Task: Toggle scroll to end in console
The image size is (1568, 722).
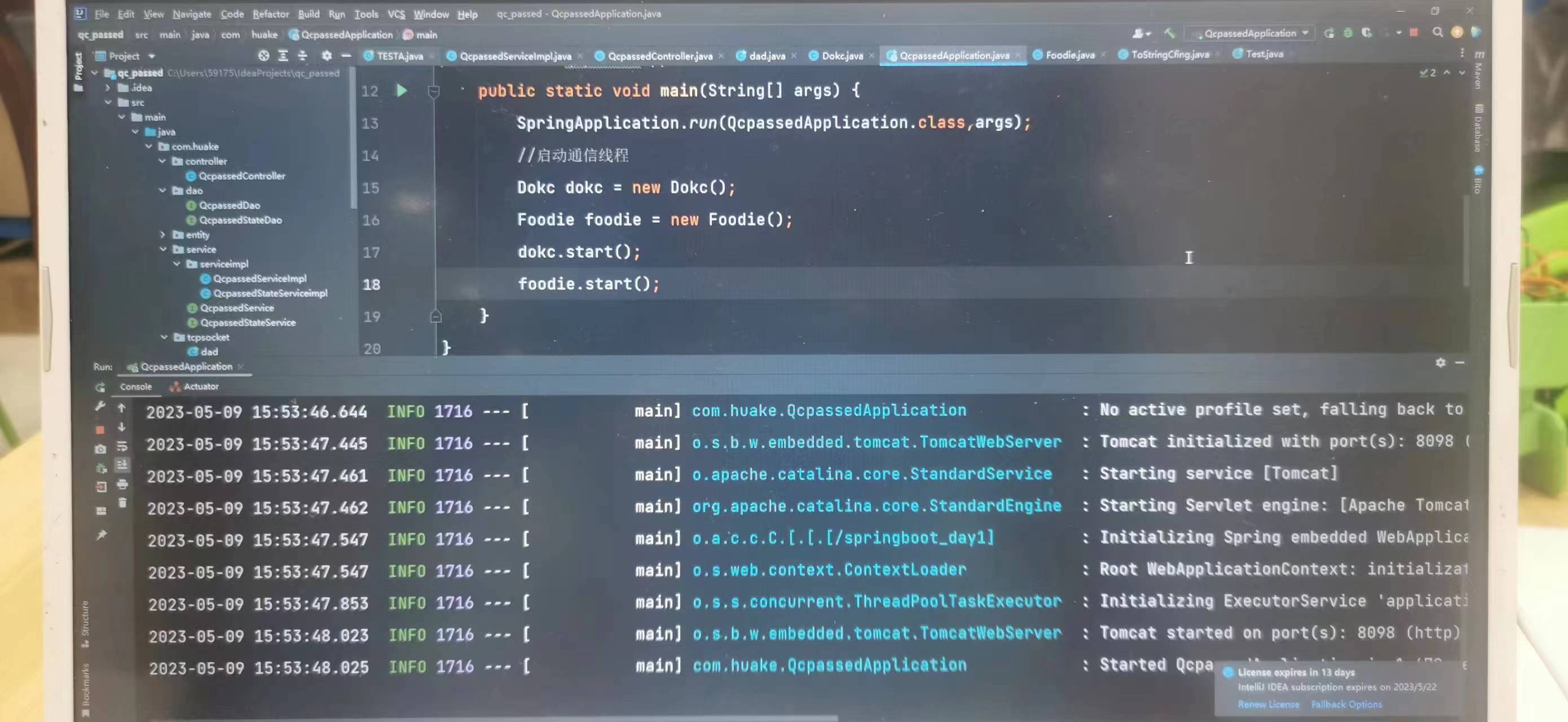Action: [x=122, y=464]
